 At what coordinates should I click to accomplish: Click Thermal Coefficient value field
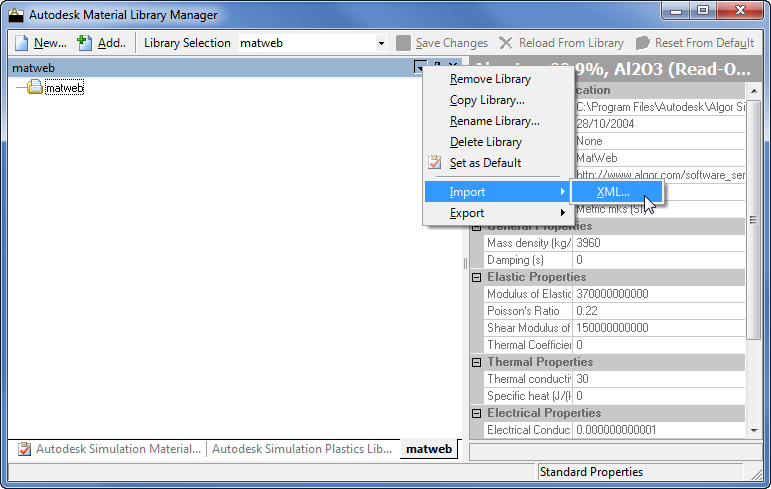click(659, 345)
